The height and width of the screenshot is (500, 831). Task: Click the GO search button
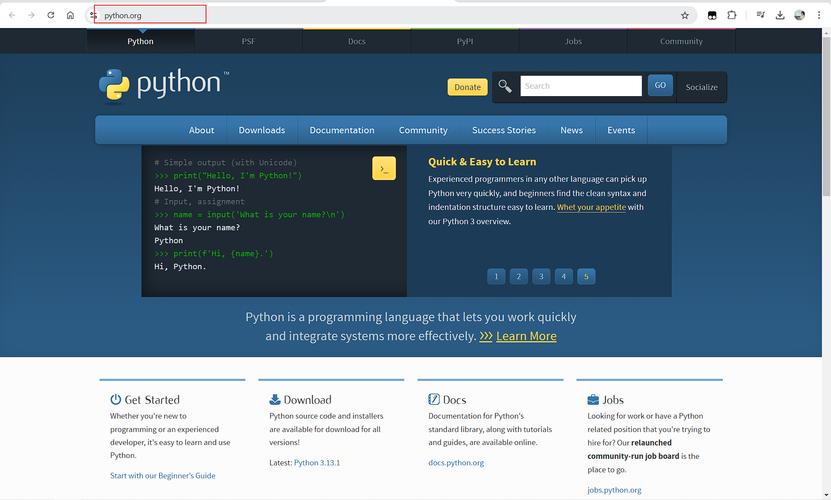660,85
